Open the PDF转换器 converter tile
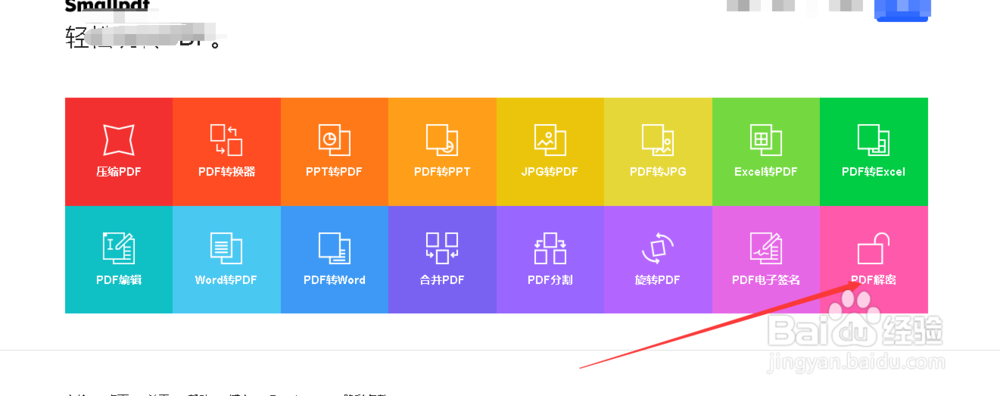Viewport: 1000px width, 396px height. click(226, 152)
